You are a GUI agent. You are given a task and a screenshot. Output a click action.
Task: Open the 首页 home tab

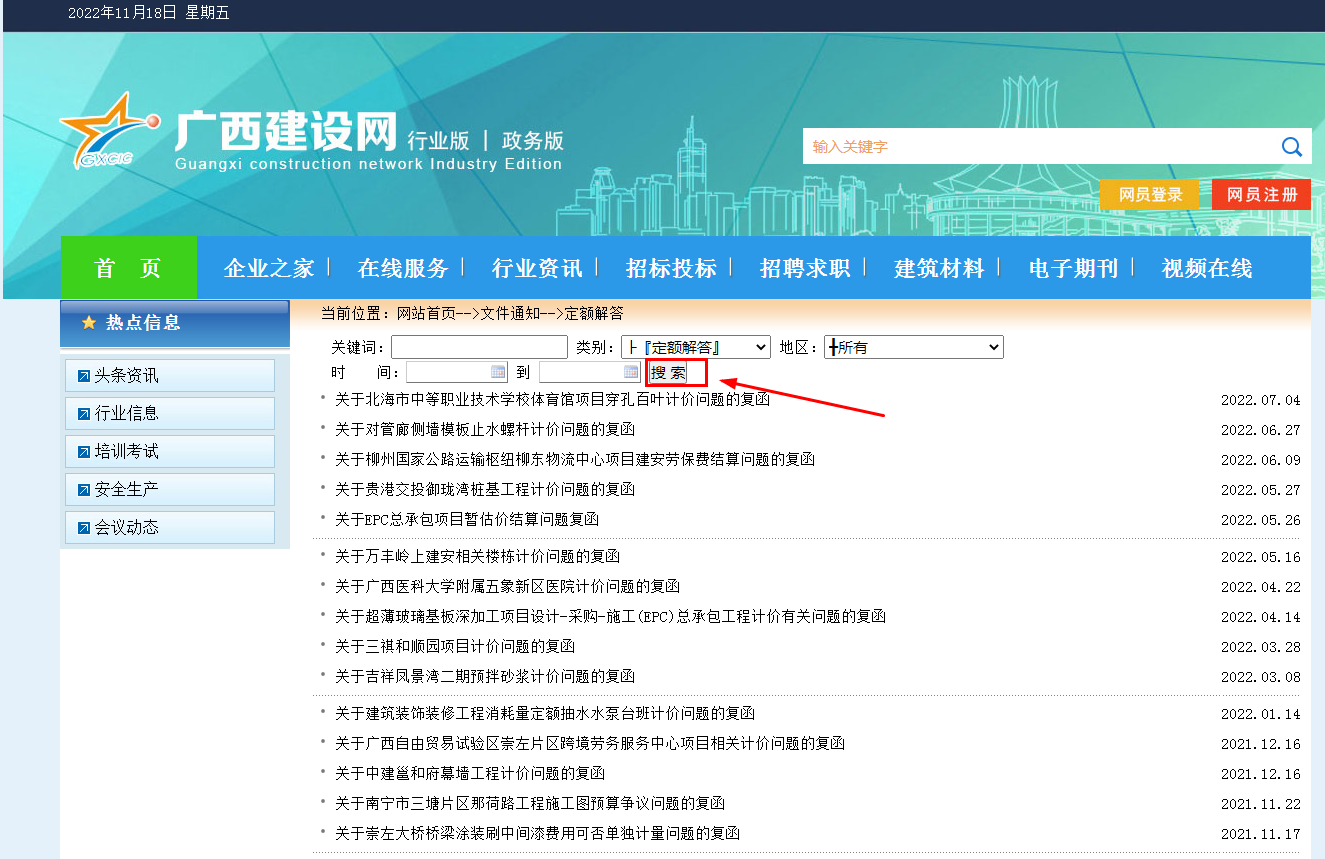pyautogui.click(x=128, y=268)
